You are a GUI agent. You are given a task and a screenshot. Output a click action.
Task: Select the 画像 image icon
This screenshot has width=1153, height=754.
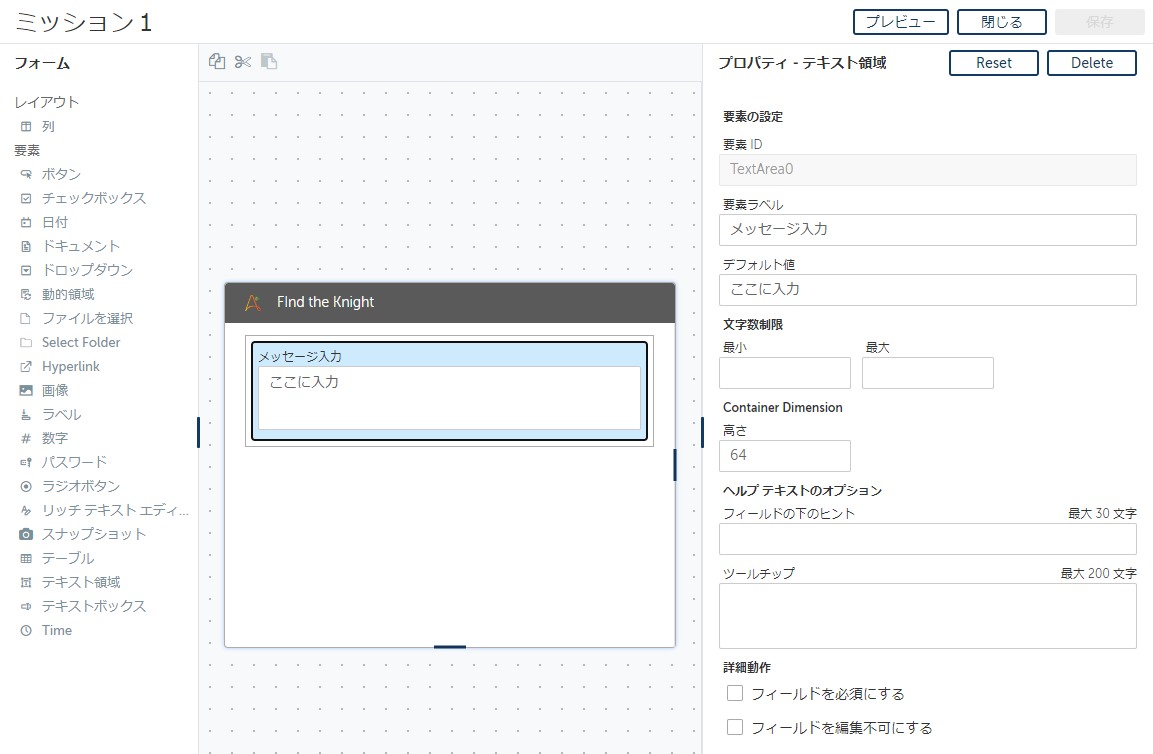click(26, 391)
